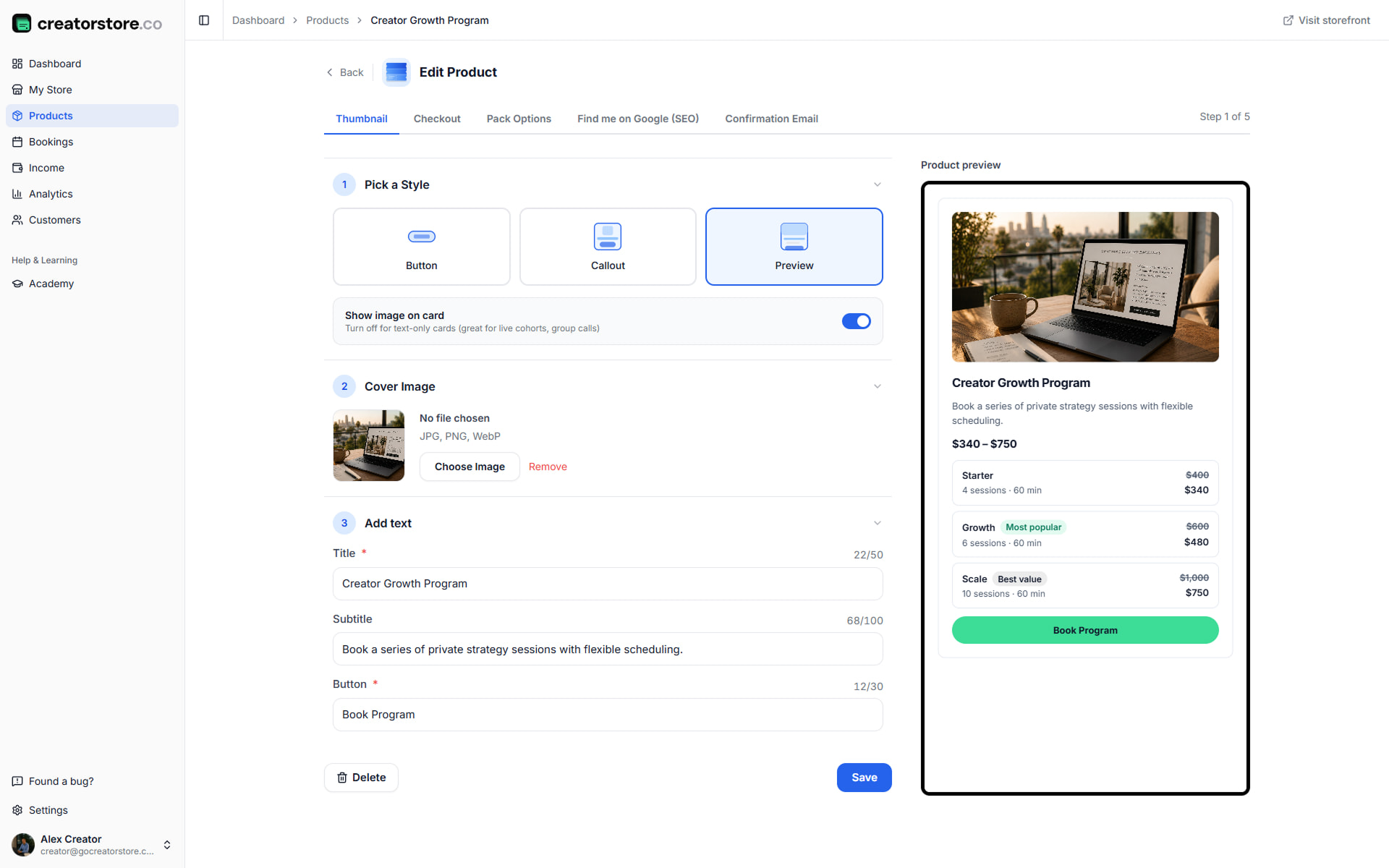Collapse the Cover Image section

pyautogui.click(x=878, y=386)
